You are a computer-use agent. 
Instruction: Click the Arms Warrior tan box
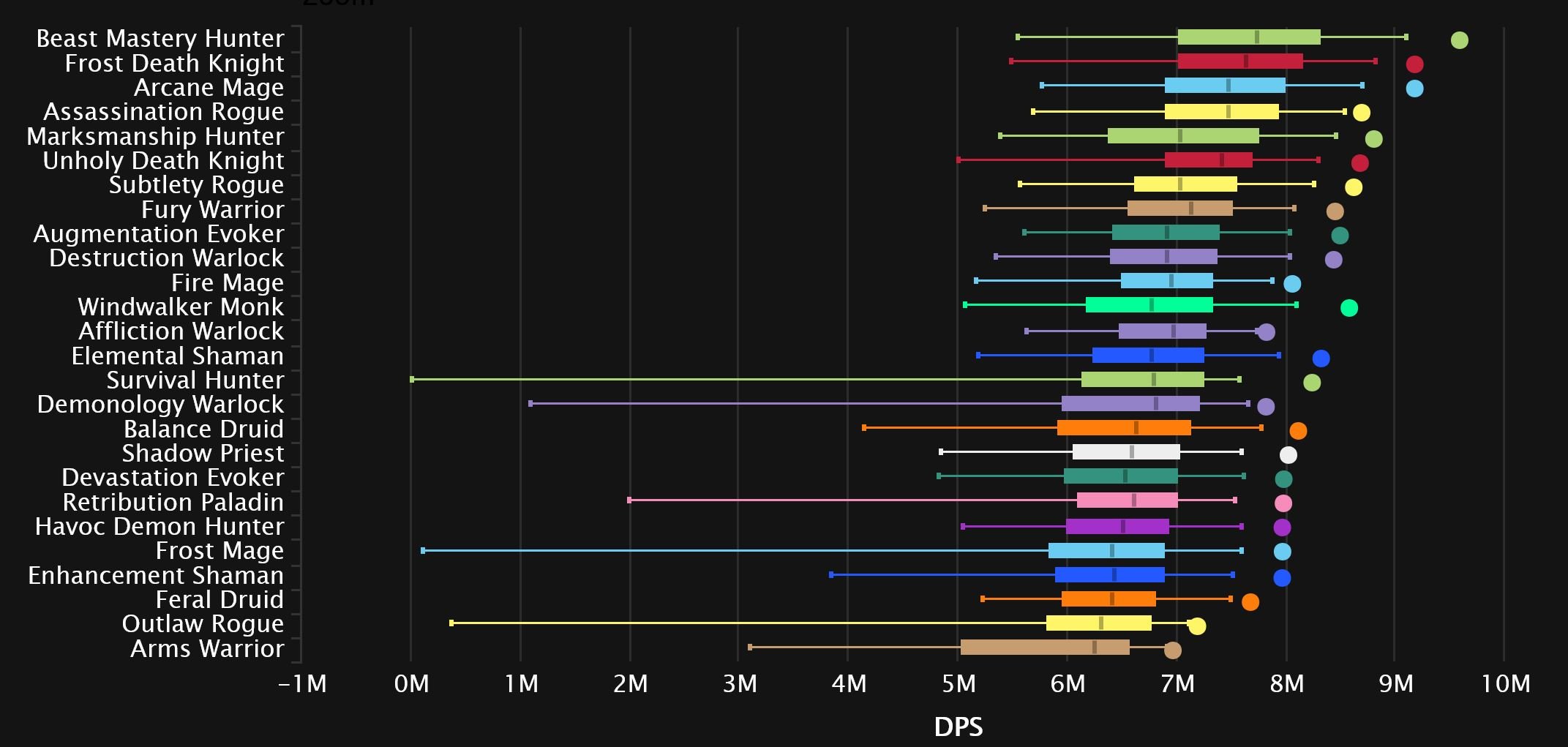(1044, 647)
